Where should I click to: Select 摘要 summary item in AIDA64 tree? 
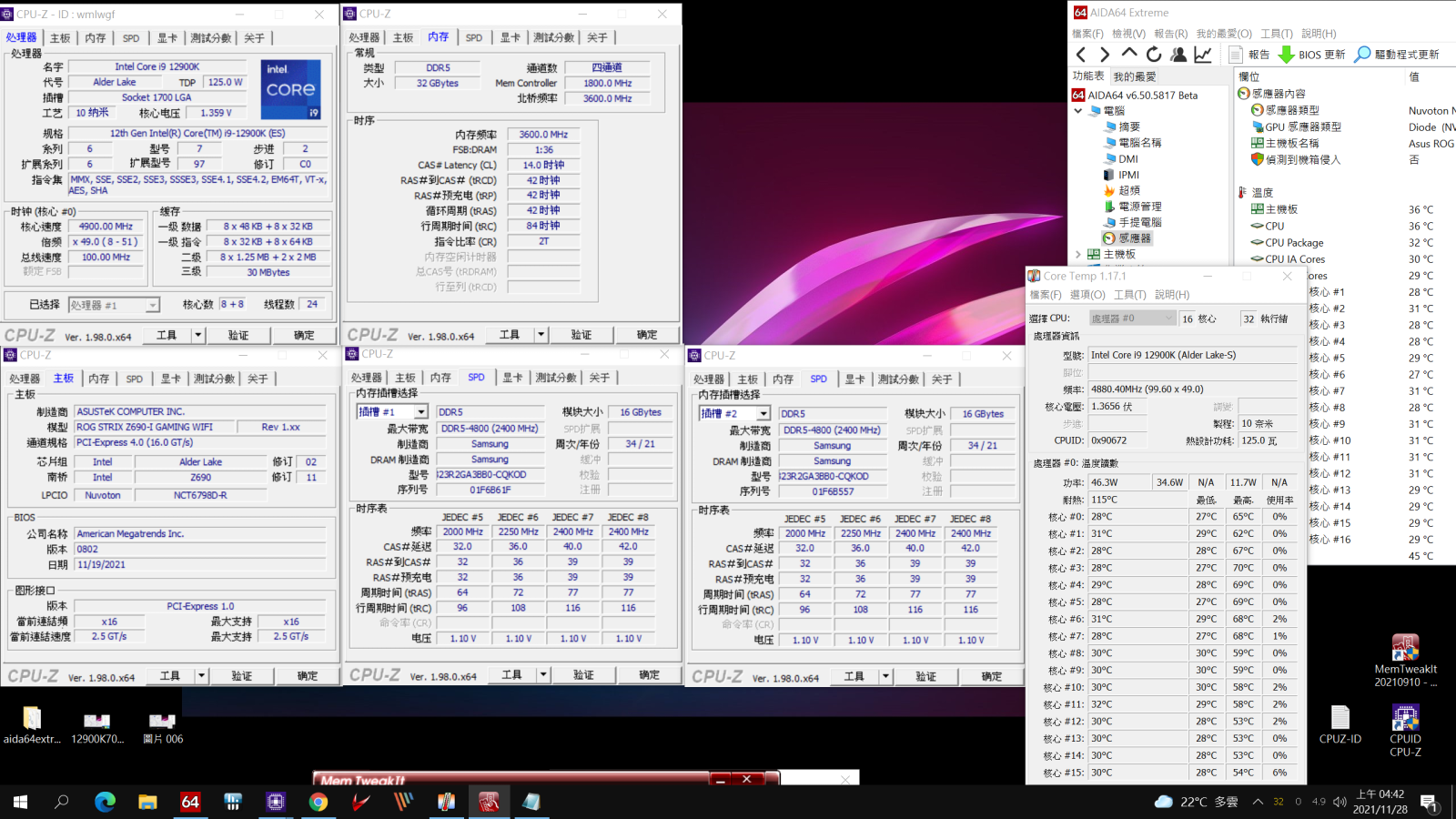click(1121, 126)
